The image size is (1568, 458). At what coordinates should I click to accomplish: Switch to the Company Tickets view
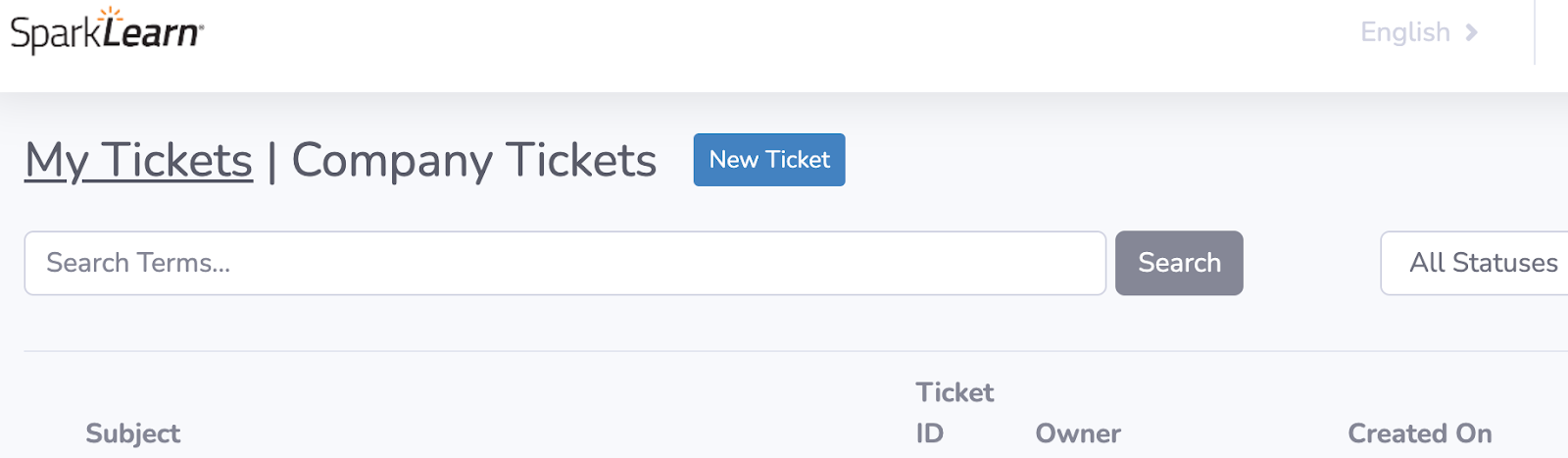473,160
